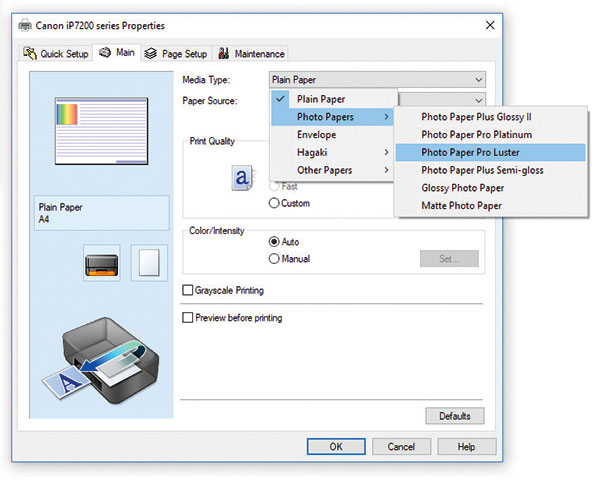Click the Set... button

(x=449, y=259)
